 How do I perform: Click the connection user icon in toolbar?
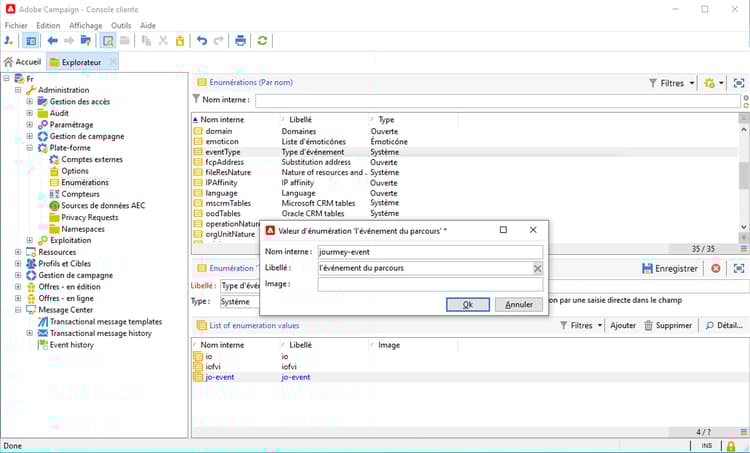[9, 41]
